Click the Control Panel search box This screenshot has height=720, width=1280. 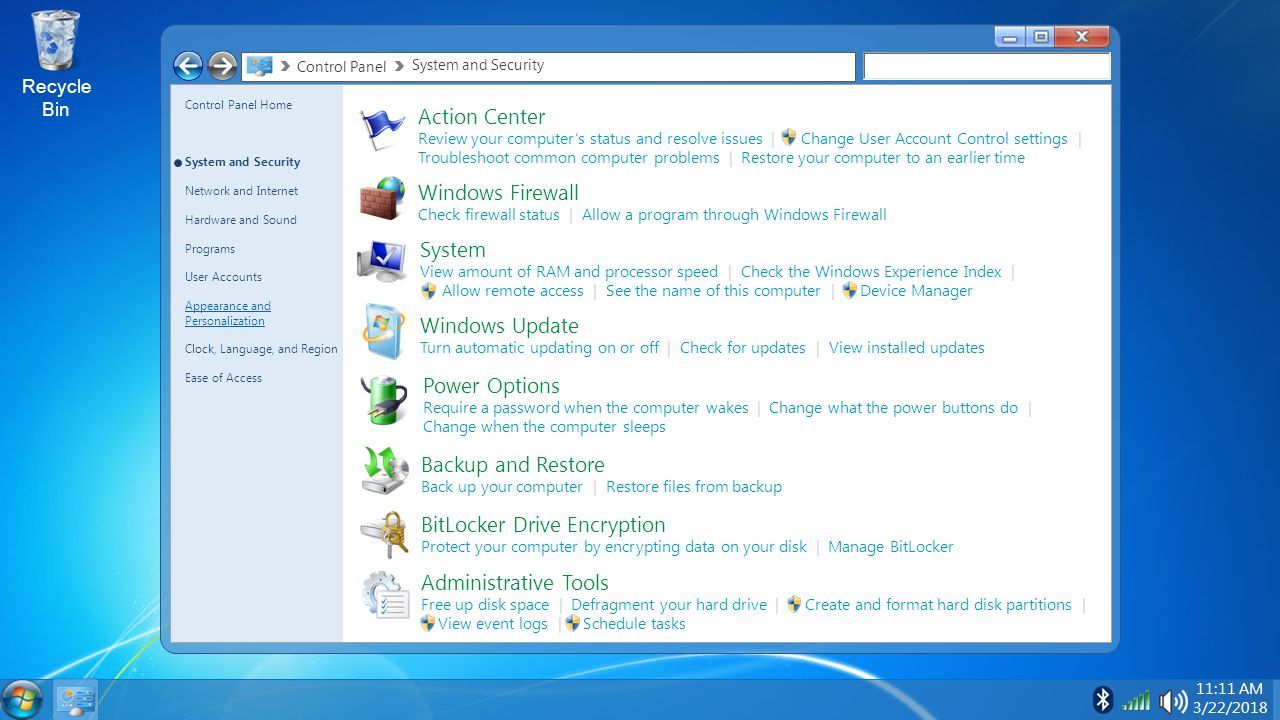tap(987, 67)
